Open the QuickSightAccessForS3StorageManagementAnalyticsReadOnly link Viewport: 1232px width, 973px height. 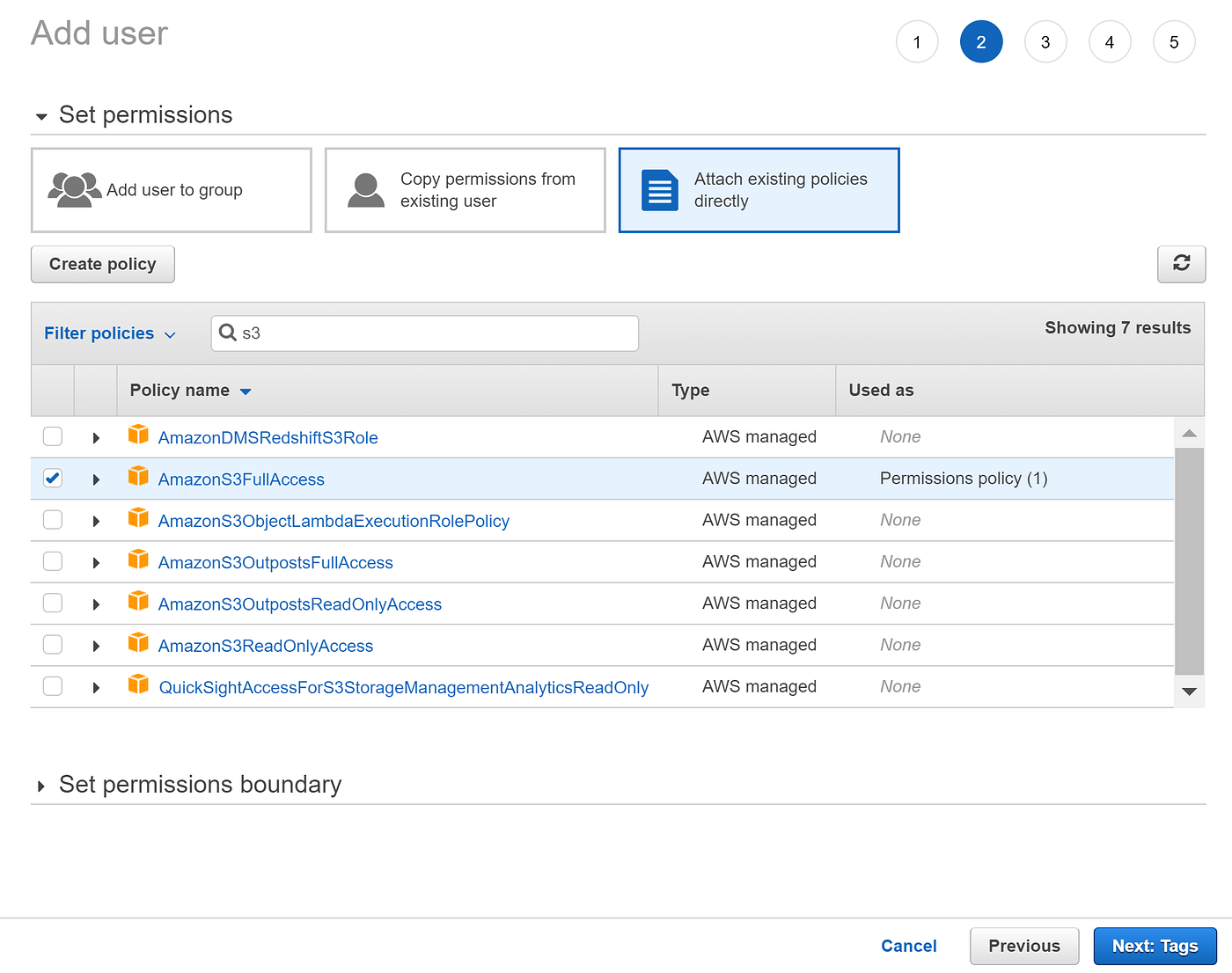pos(403,686)
